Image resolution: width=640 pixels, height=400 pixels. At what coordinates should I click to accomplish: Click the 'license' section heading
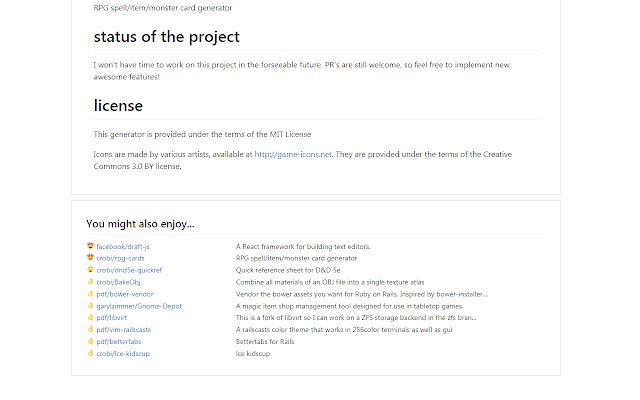(118, 104)
